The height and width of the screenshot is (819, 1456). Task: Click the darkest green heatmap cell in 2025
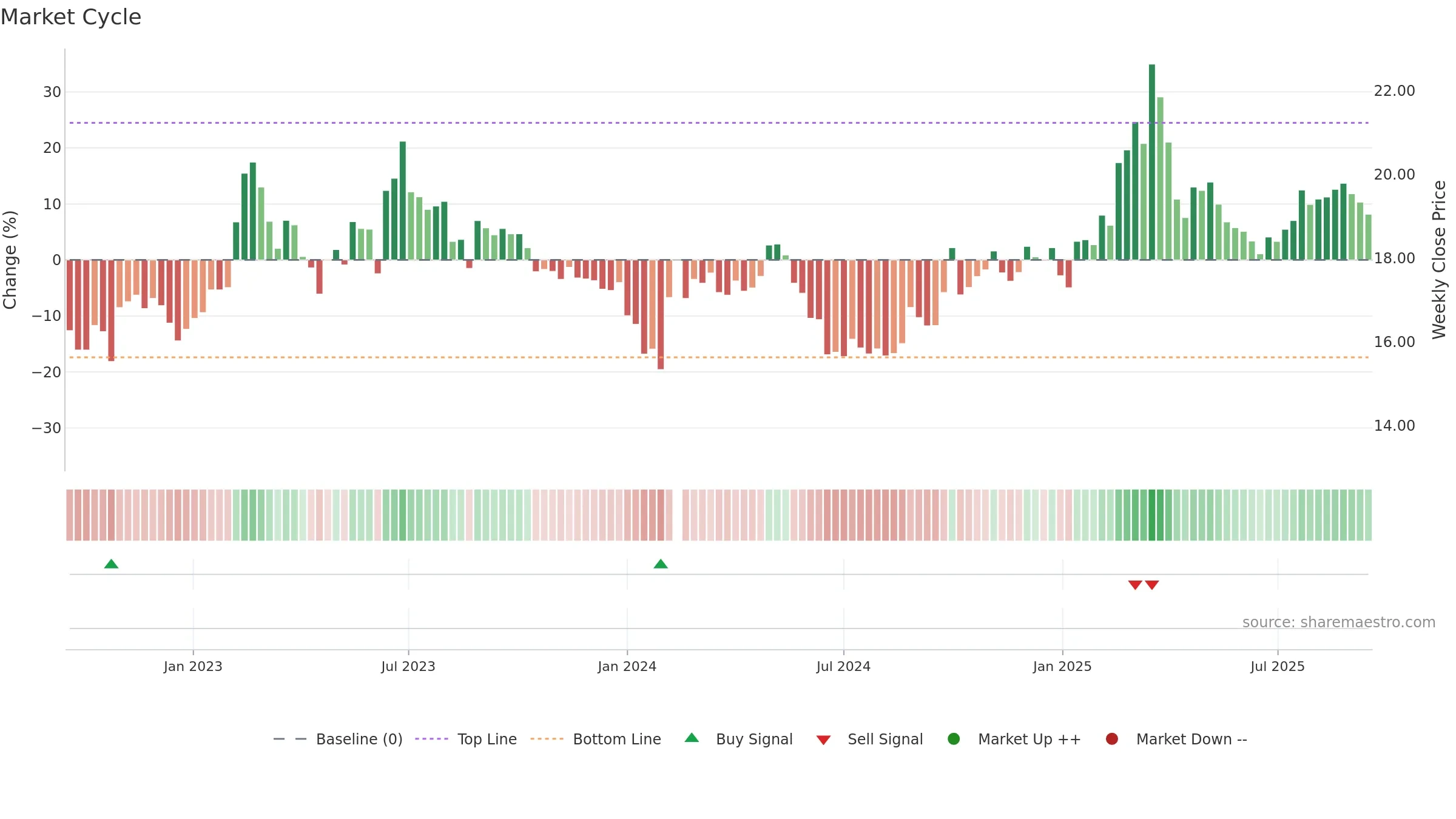[1152, 515]
